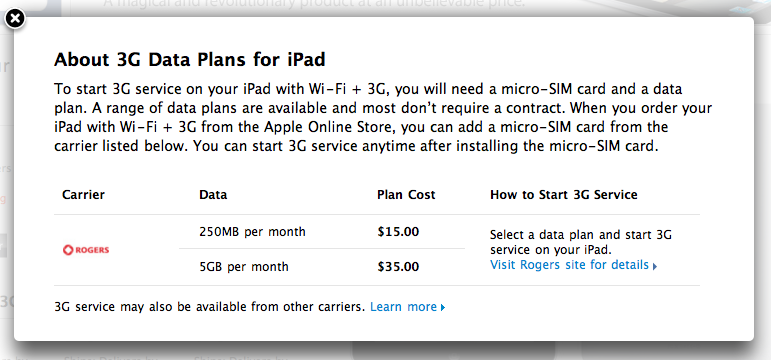Select the 5GB per month plan row
Screen dimensions: 771x360
click(322, 267)
